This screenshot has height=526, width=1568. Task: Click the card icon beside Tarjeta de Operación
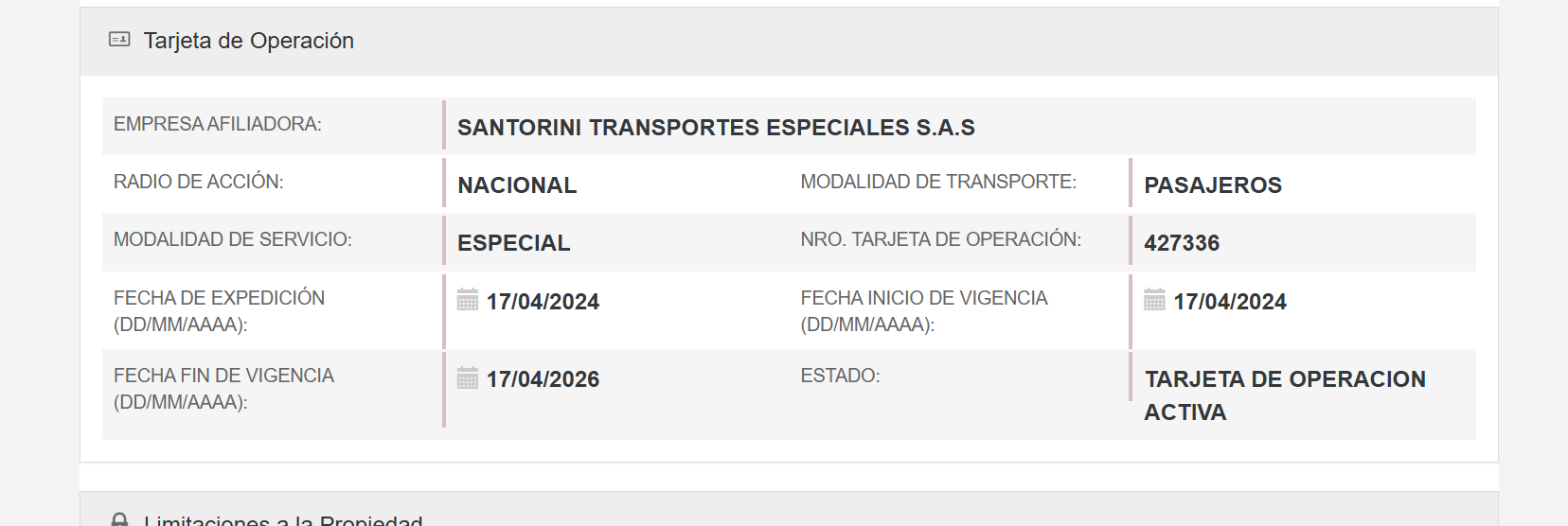coord(119,40)
